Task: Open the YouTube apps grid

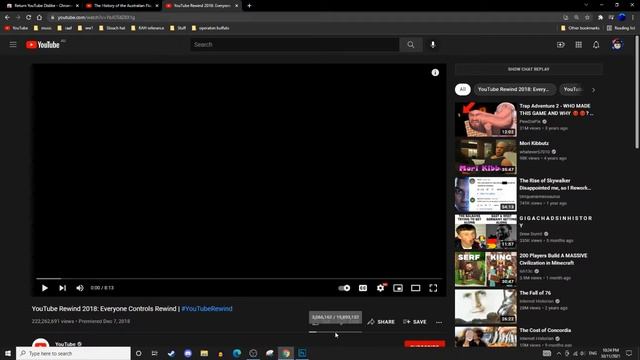Action: 578,44
